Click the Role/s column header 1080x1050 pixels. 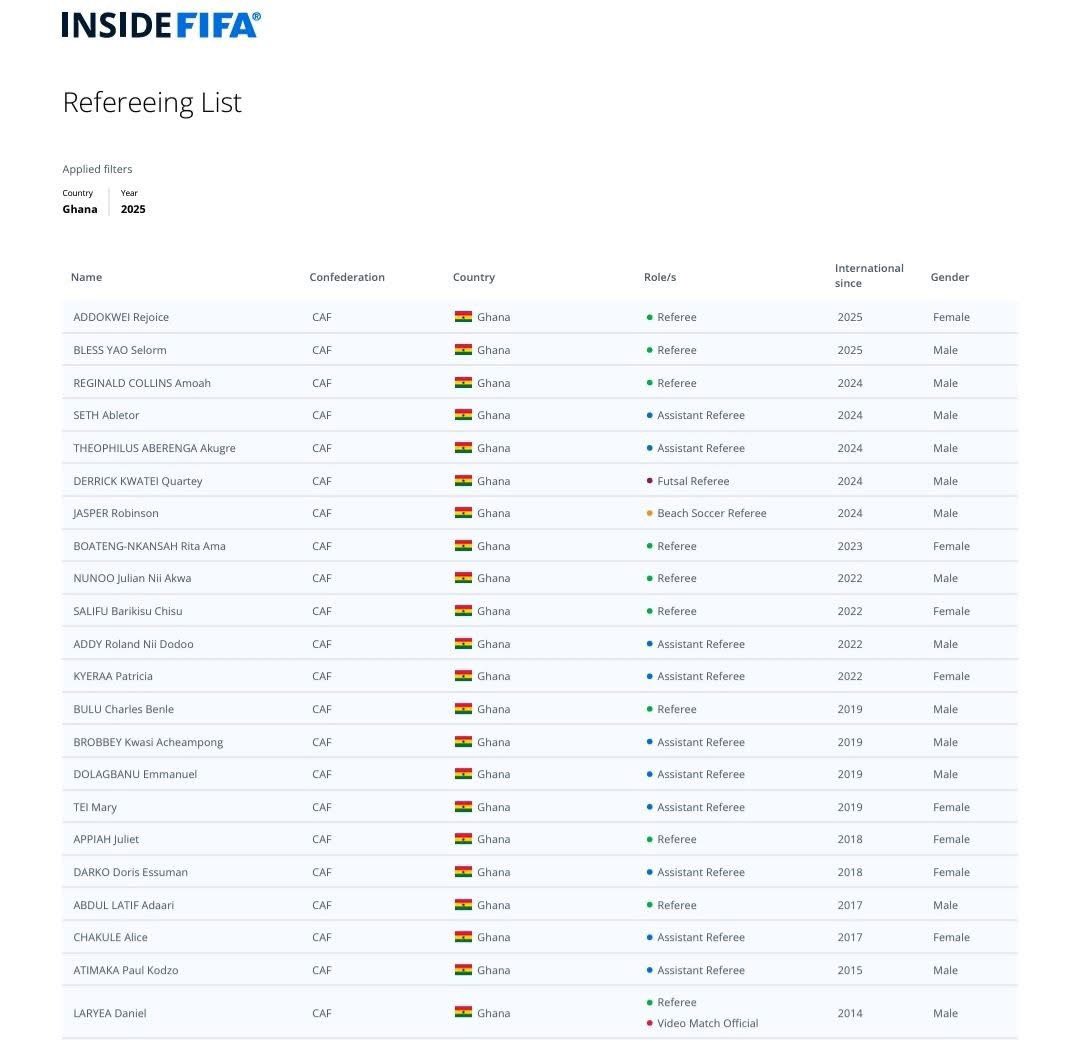pos(660,277)
